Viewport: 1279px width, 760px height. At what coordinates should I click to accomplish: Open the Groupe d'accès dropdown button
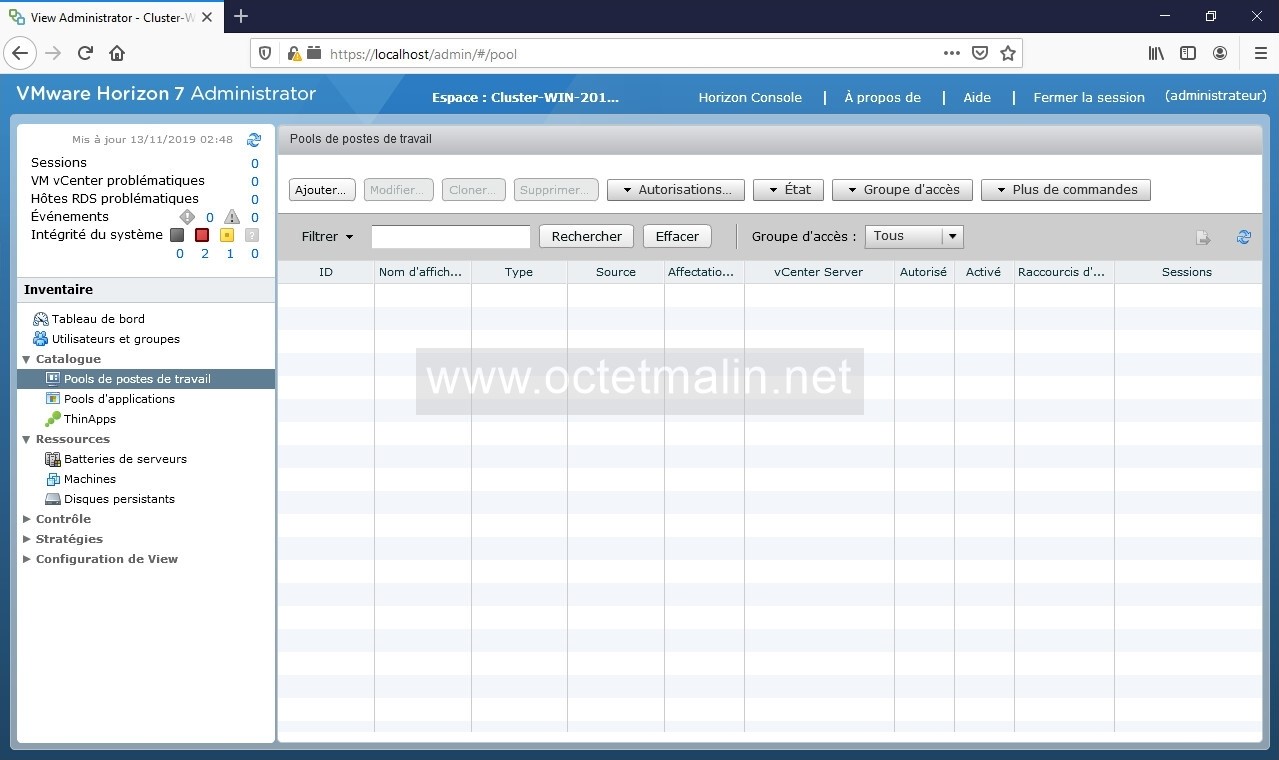click(x=902, y=190)
